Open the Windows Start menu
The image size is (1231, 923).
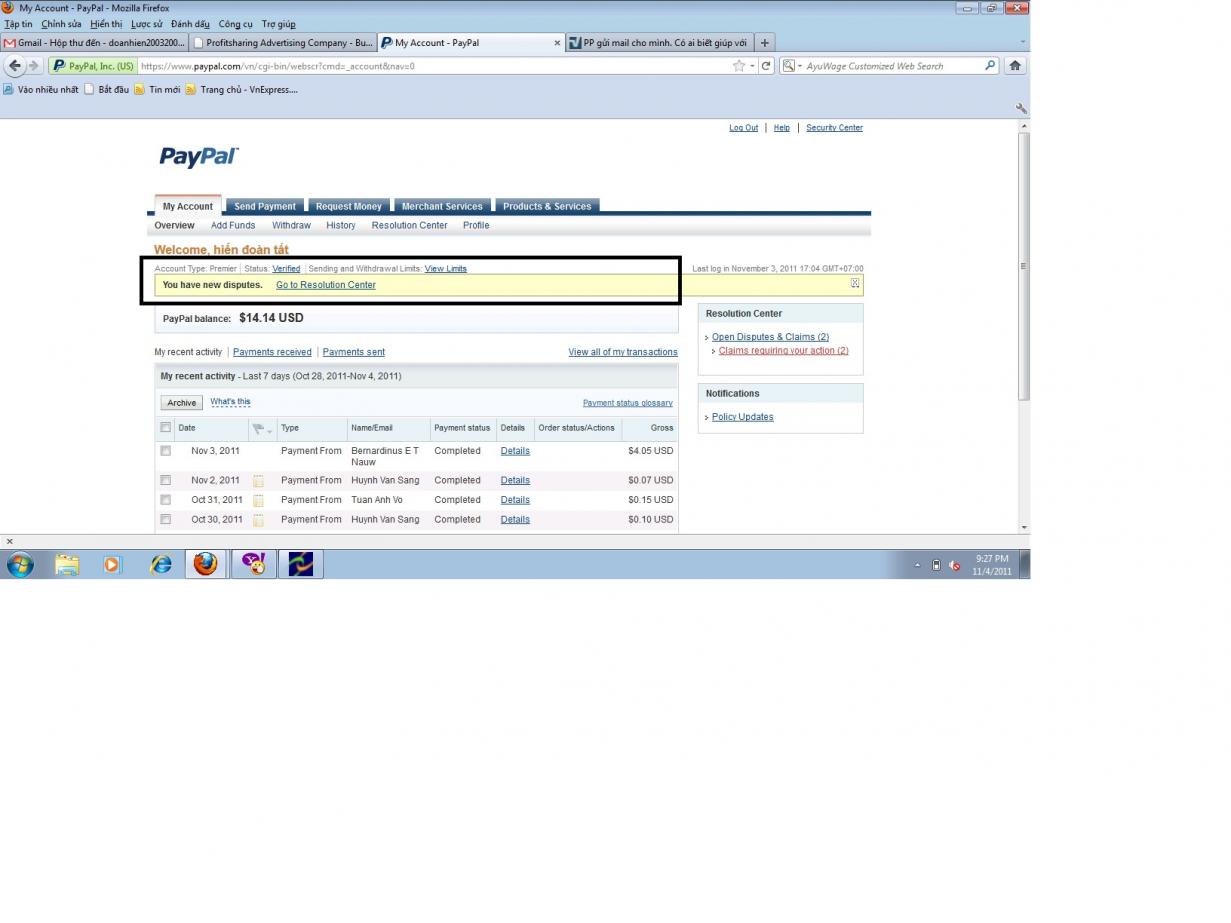[x=20, y=565]
